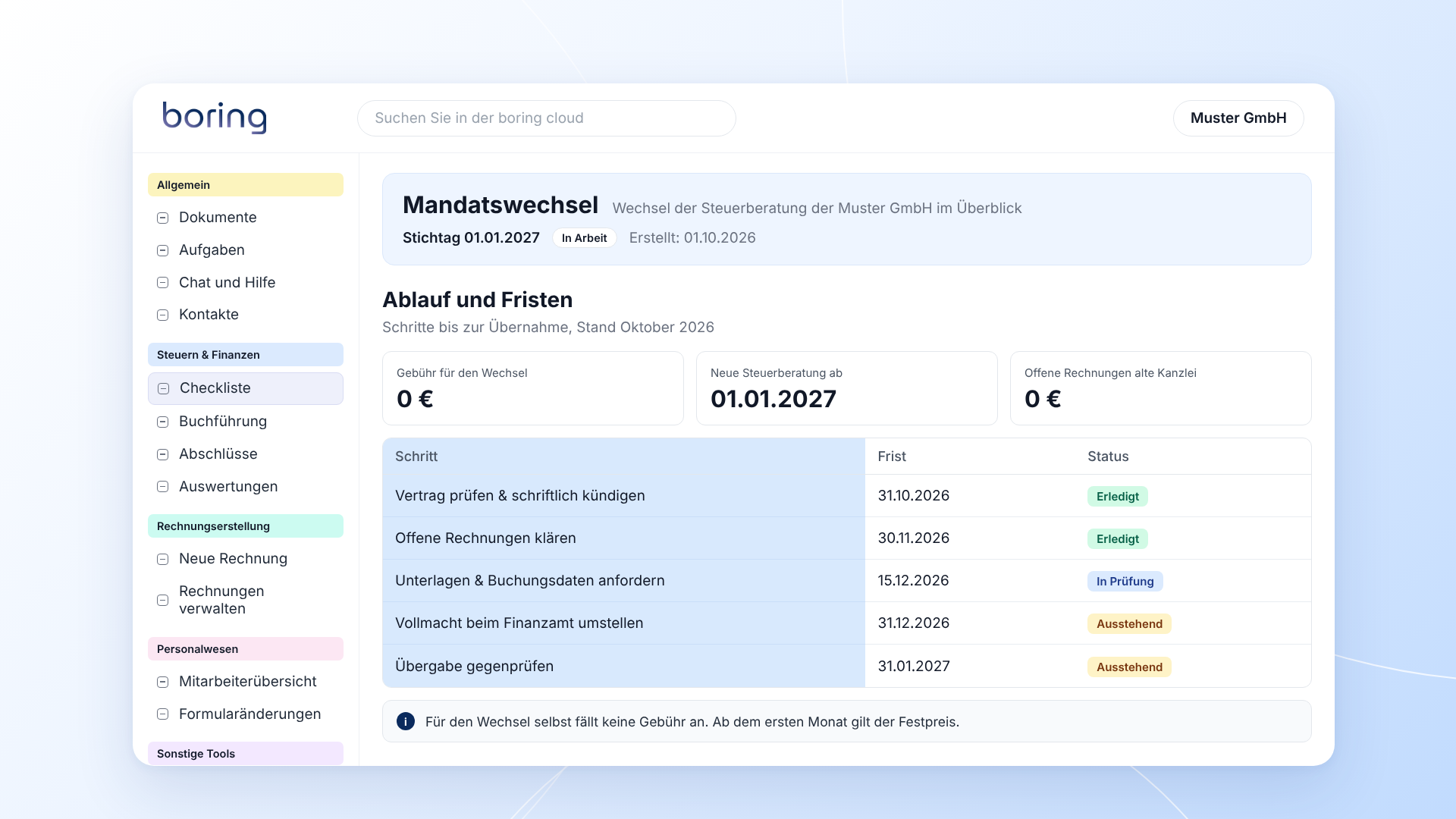Click the info icon in the fee notice

pos(406,721)
